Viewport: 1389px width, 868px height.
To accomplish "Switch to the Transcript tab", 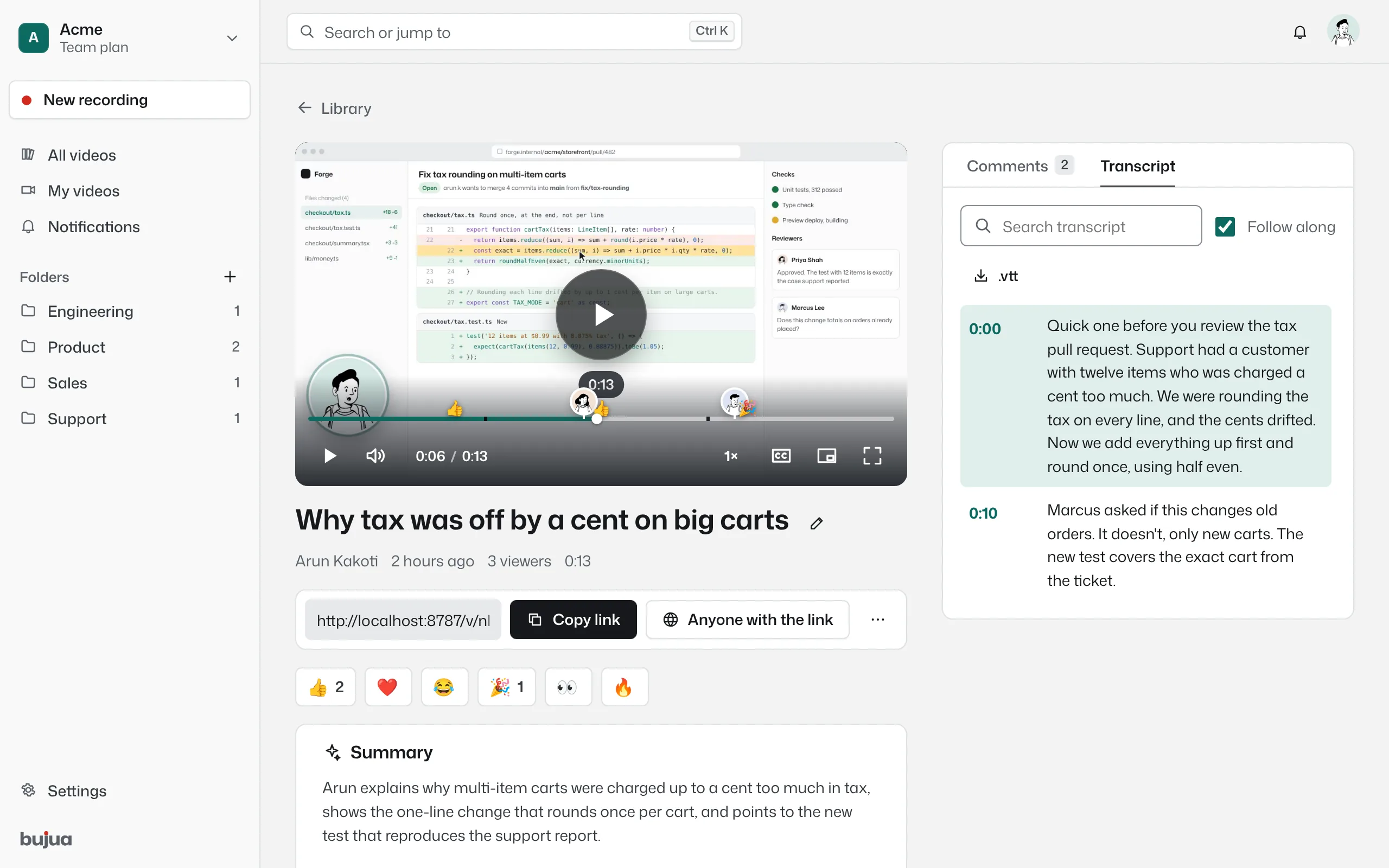I will point(1137,166).
